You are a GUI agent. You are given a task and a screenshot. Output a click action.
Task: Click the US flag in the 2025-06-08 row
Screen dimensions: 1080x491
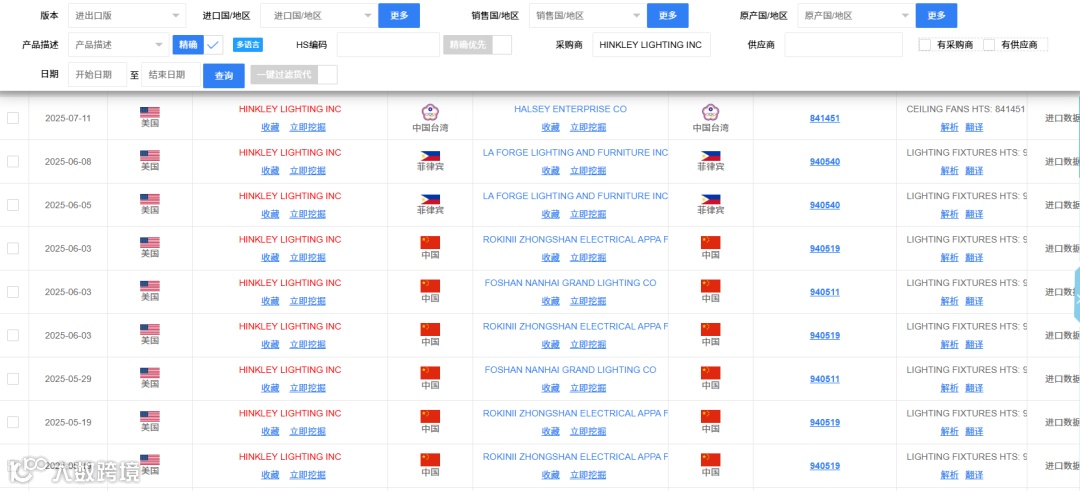point(149,156)
